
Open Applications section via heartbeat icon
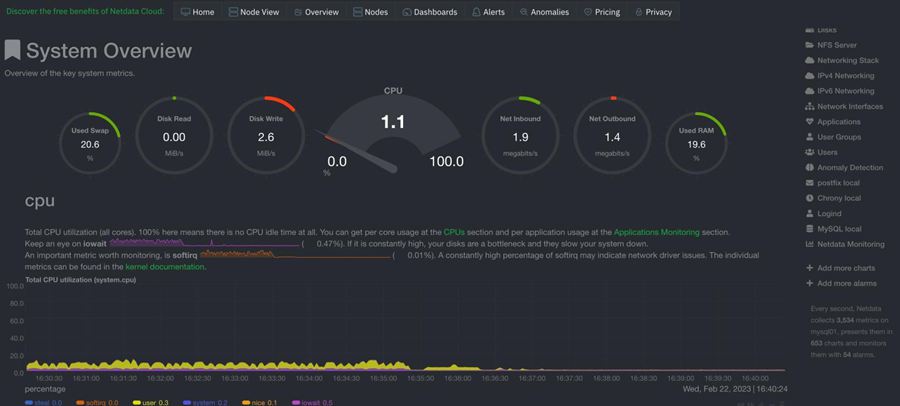click(x=809, y=122)
